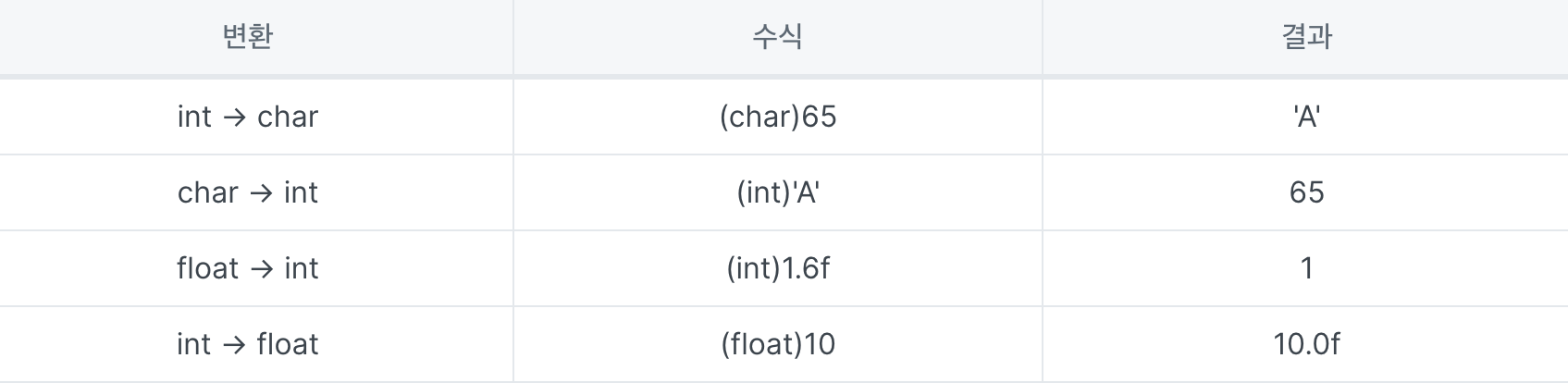Click the arrow in 'char → int'
Image resolution: width=1568 pixels, height=383 pixels.
click(x=261, y=193)
